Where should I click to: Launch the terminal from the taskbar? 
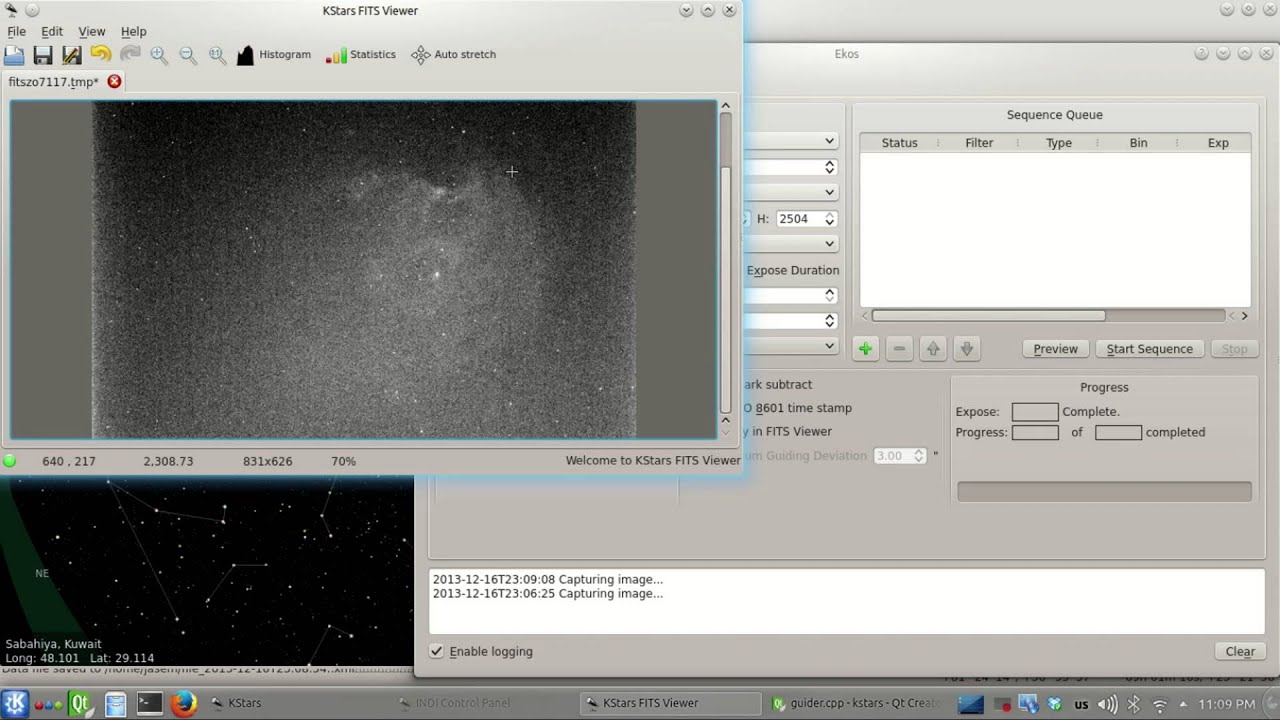[149, 703]
